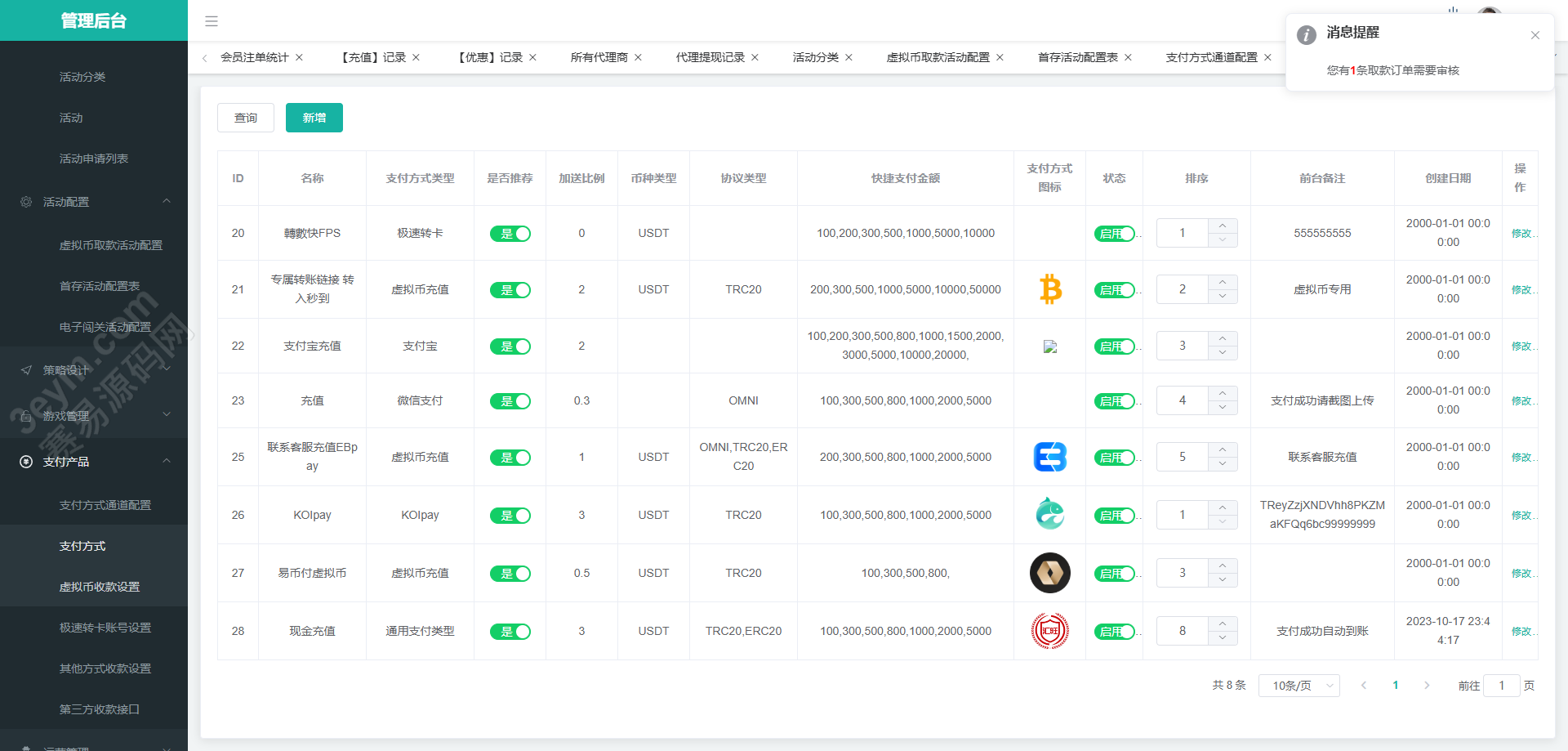This screenshot has width=1568, height=751.
Task: Click the dark hexagon icon in row 27
Action: (x=1049, y=573)
